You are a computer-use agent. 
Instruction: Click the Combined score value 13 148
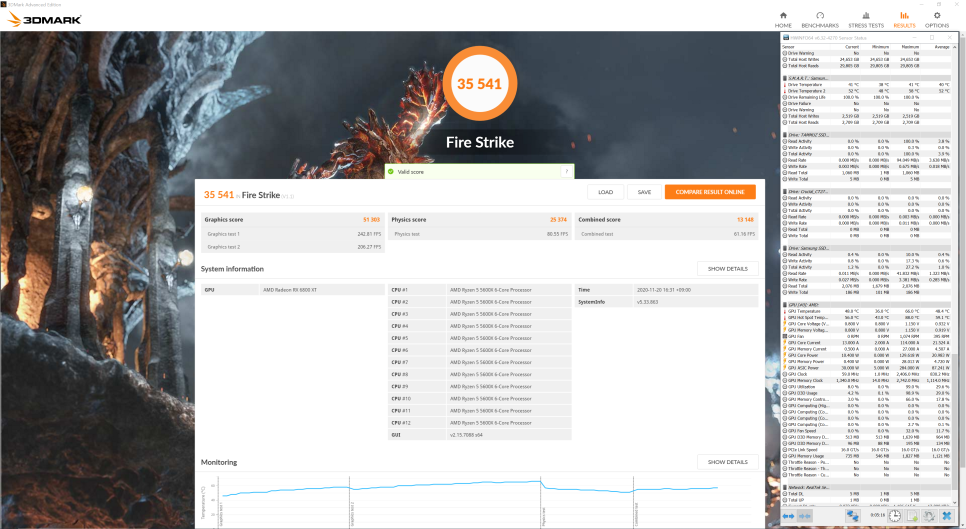[x=745, y=220]
